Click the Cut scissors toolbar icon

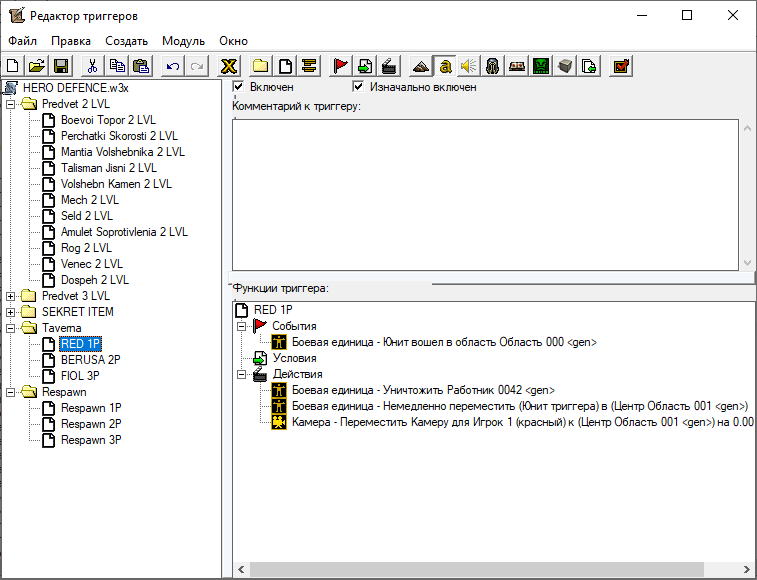[x=92, y=66]
